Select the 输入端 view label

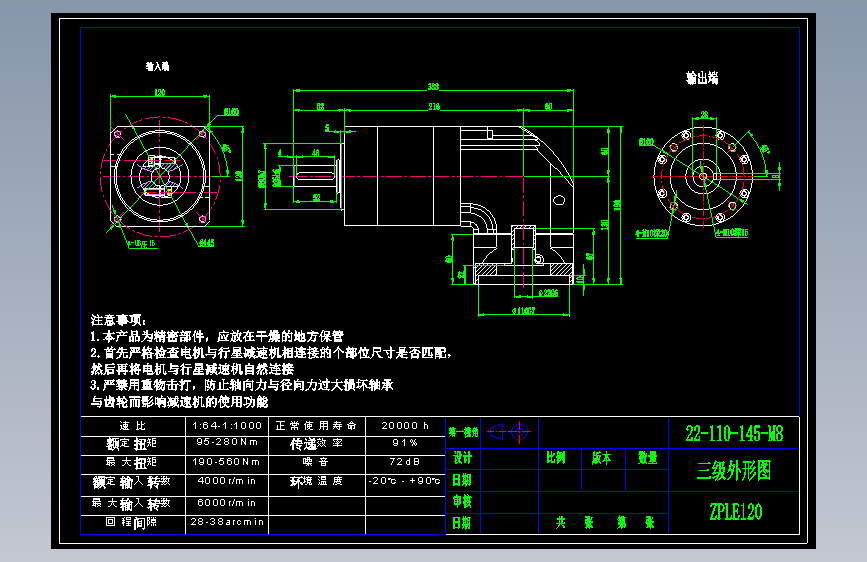coord(158,66)
